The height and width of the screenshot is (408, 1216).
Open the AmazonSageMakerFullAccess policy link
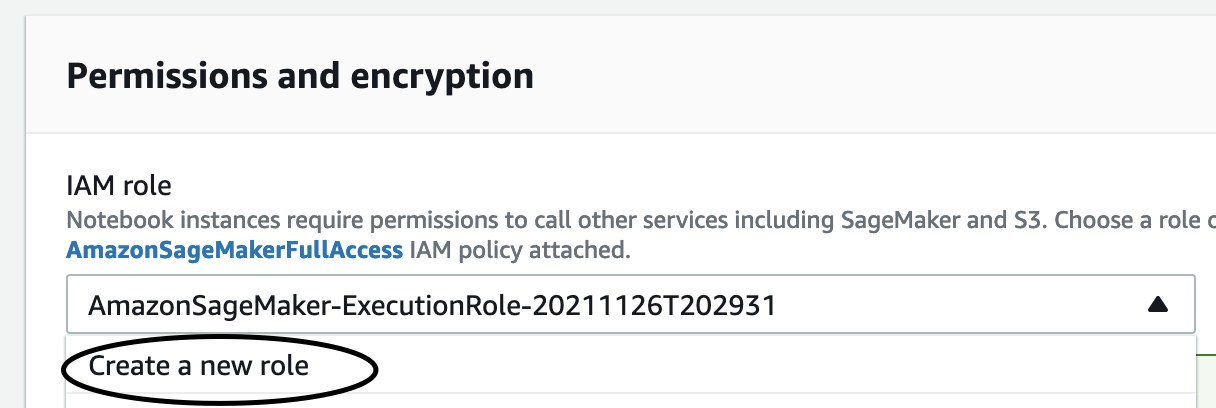pos(235,250)
